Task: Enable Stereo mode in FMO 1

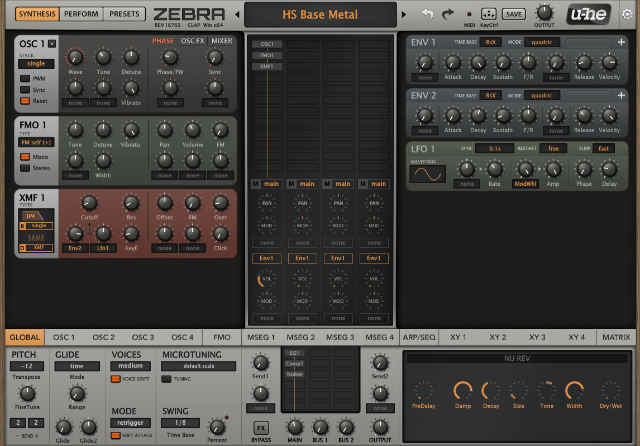Action: 25,168
